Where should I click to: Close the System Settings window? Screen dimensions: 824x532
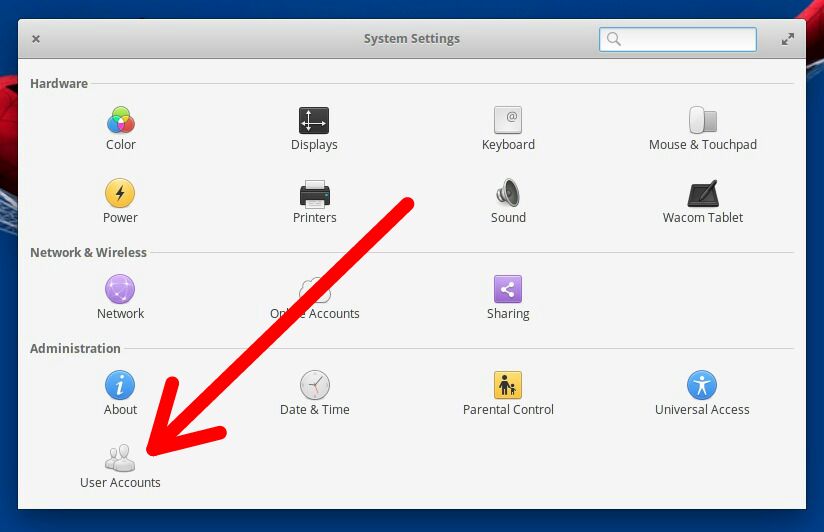click(x=36, y=39)
